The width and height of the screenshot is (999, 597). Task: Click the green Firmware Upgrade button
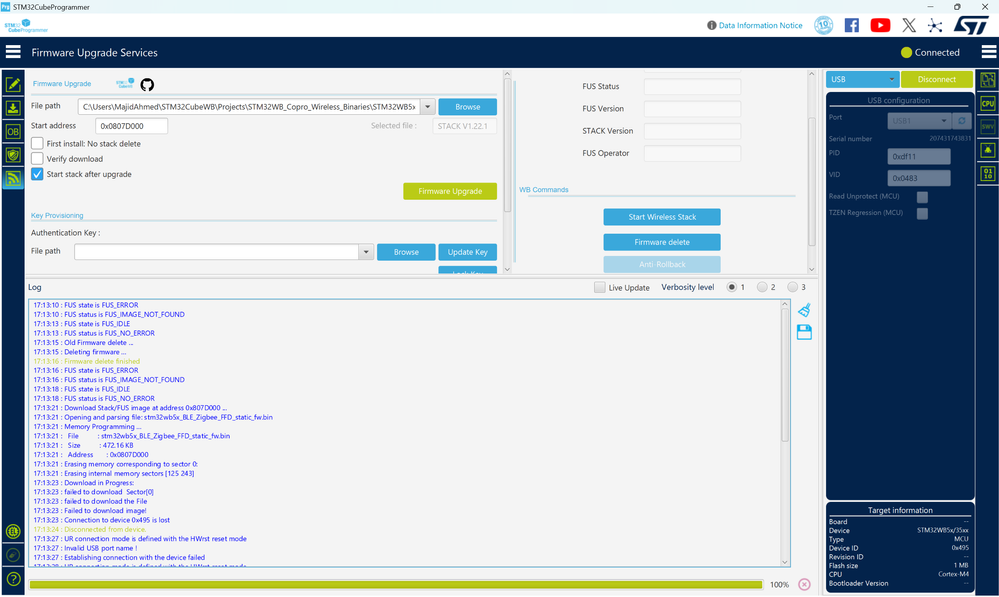coord(450,191)
